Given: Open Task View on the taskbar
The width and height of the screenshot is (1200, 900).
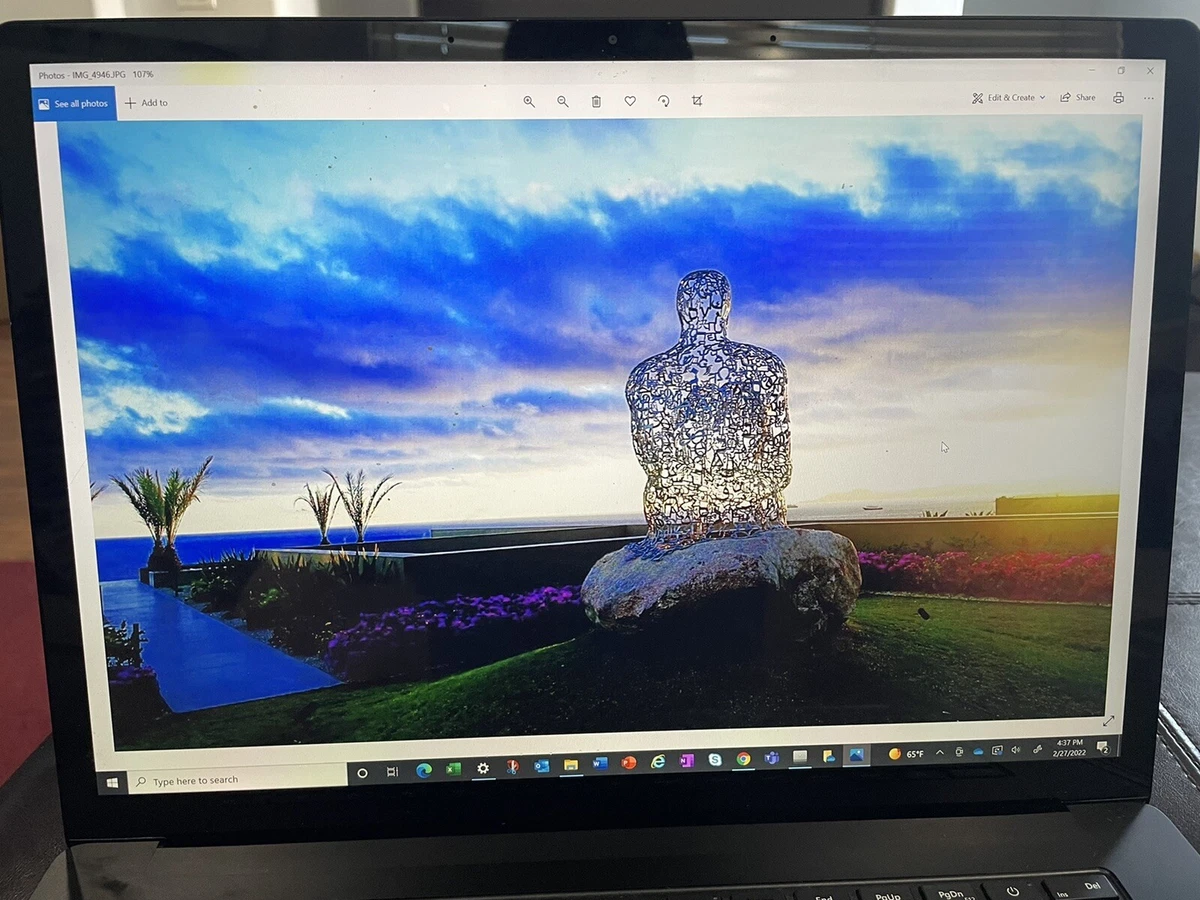Looking at the screenshot, I should pos(392,772).
